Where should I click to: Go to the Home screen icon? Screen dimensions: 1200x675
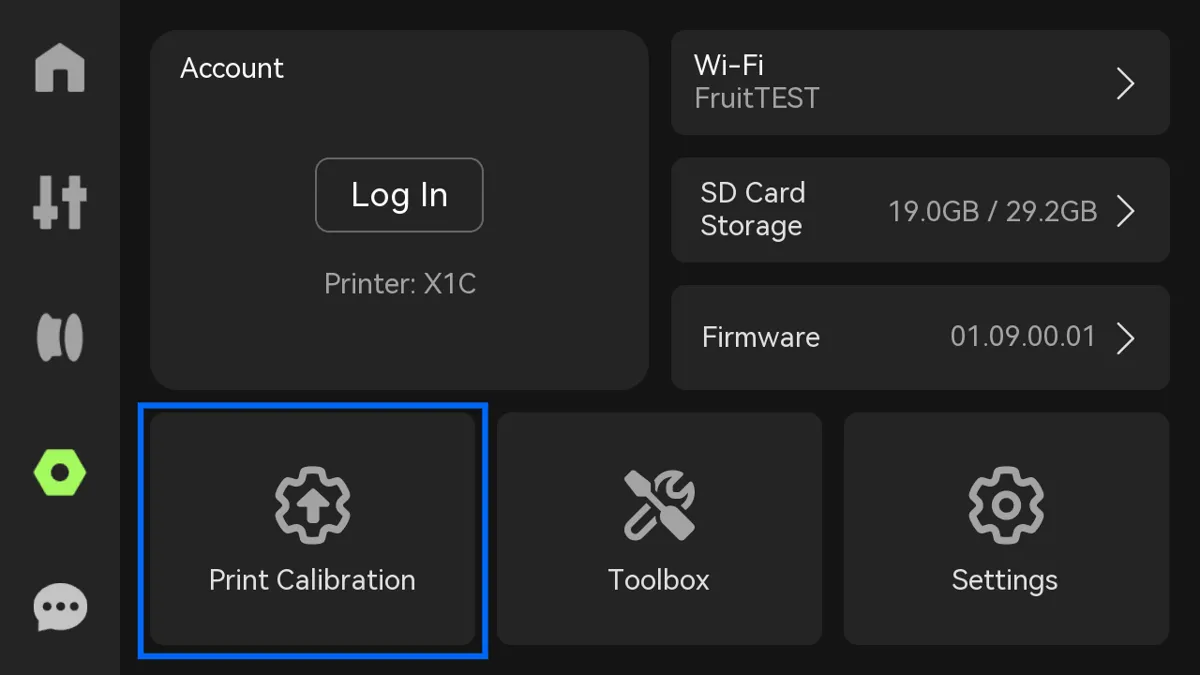(60, 67)
